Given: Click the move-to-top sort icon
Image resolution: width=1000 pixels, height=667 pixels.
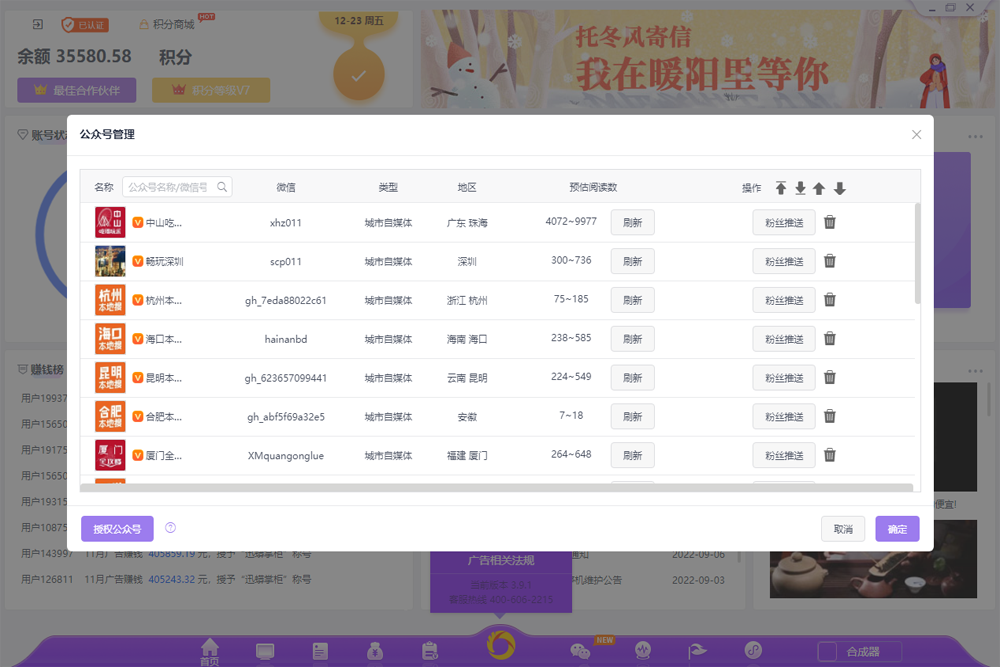Looking at the screenshot, I should 783,187.
